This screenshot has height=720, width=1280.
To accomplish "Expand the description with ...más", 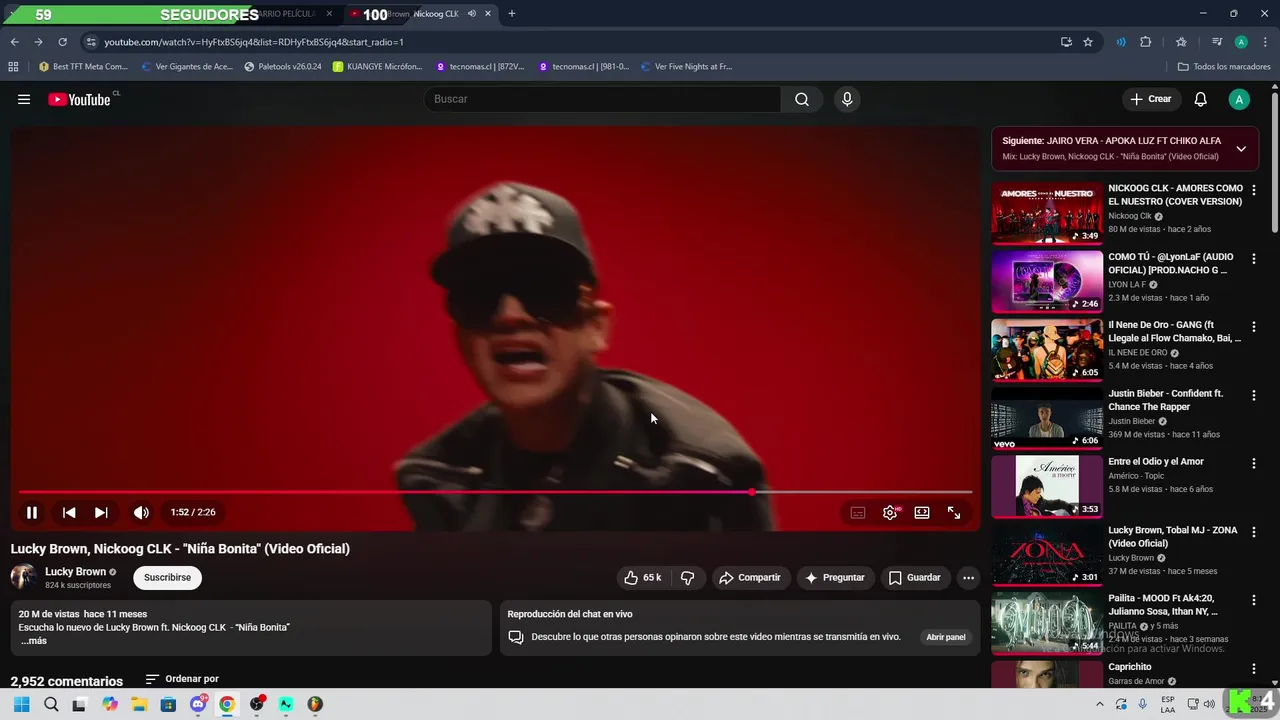I will coord(34,641).
